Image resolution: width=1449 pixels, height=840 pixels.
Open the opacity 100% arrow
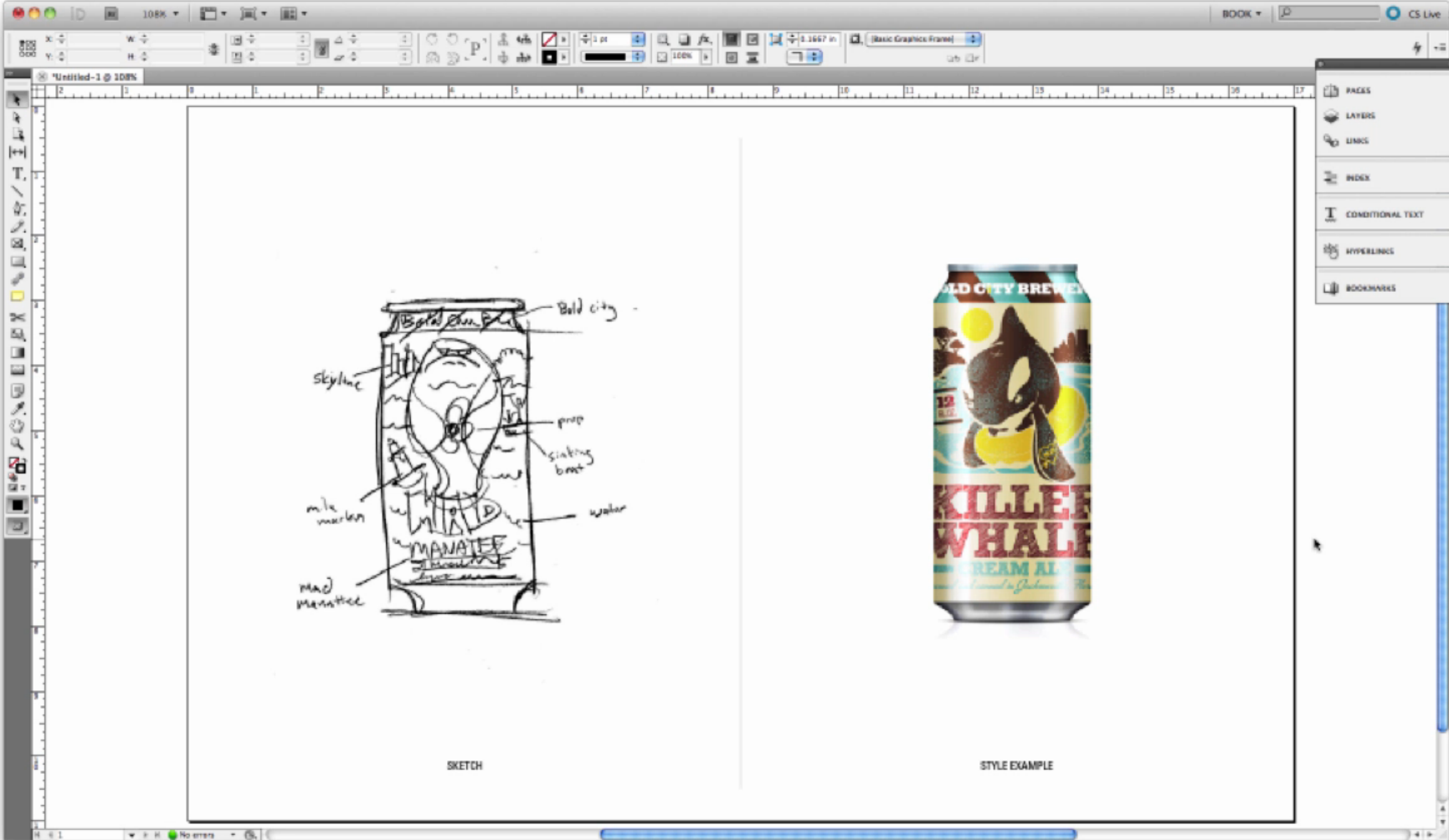[706, 57]
